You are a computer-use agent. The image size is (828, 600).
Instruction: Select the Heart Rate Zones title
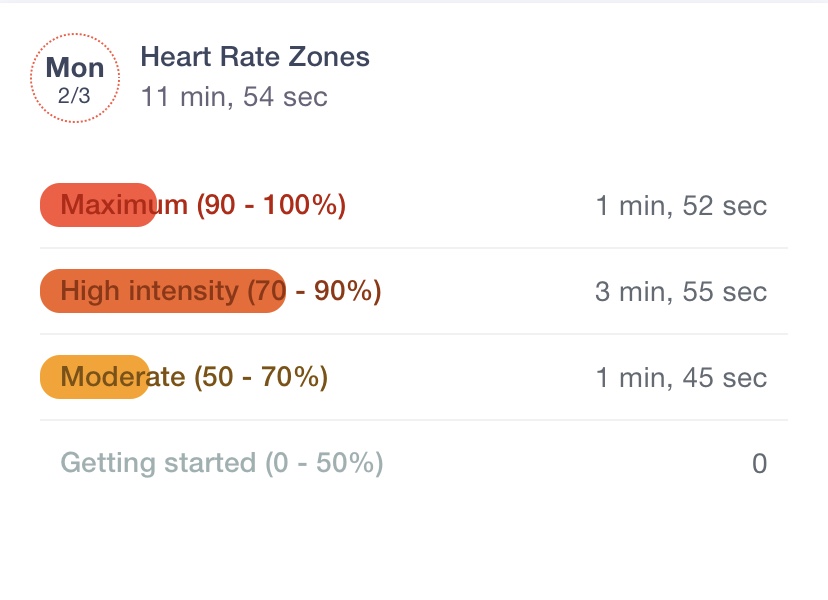point(255,56)
